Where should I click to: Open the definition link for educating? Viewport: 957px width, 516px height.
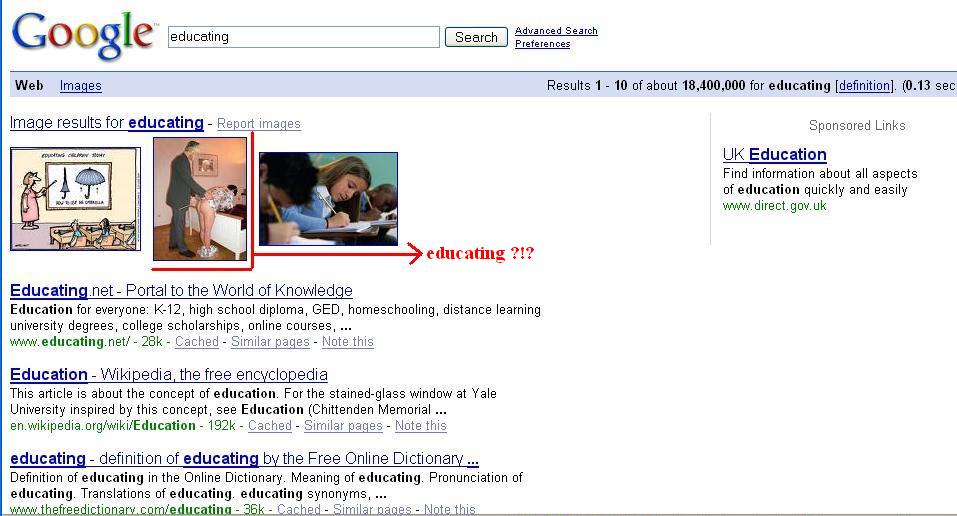pos(865,85)
